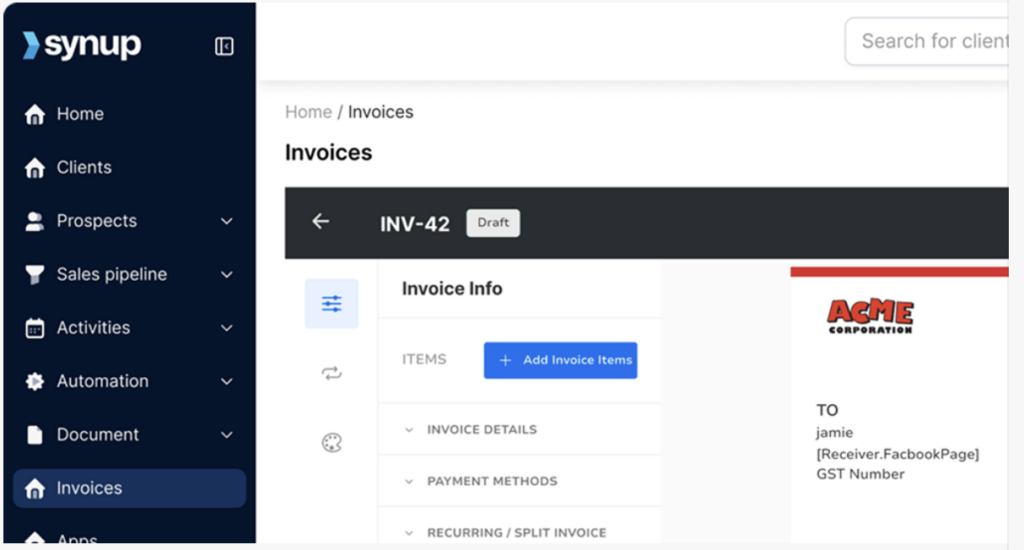Expand the Activities chevron
The width and height of the screenshot is (1024, 550).
pos(227,328)
